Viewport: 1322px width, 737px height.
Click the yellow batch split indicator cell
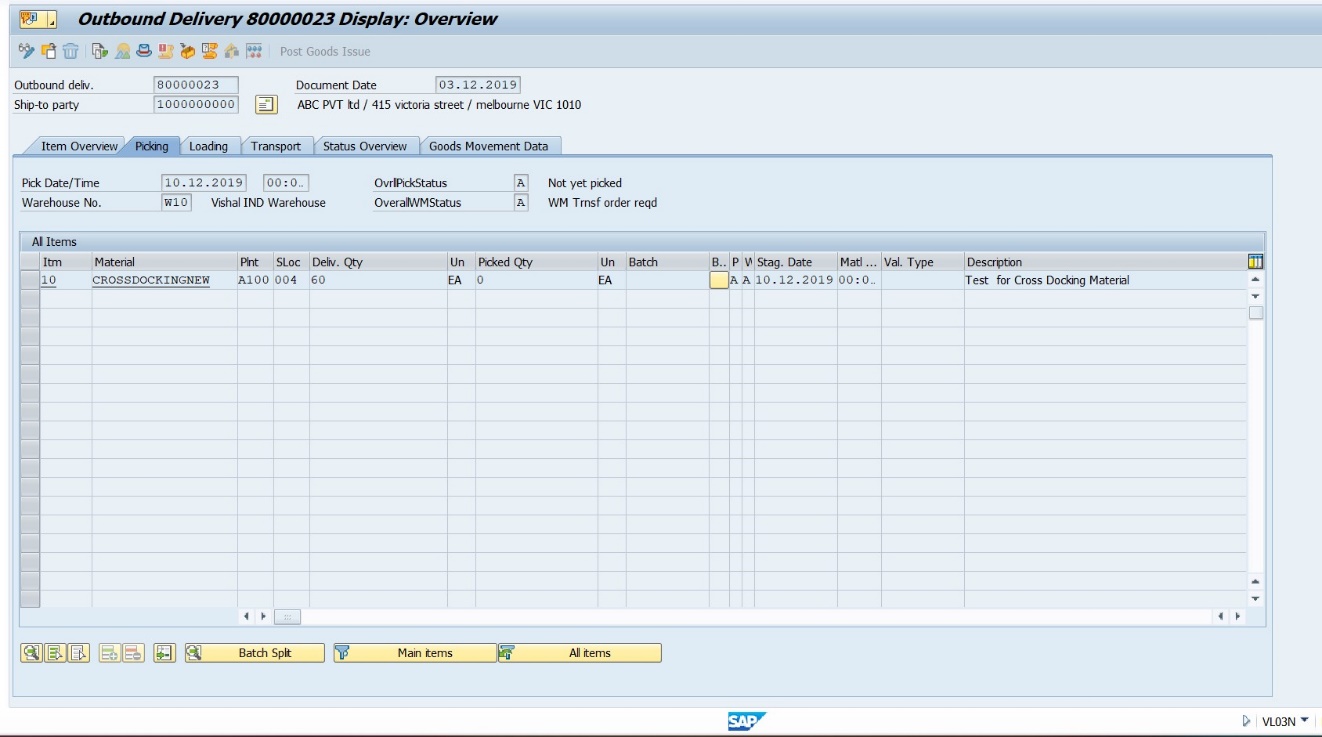pos(719,280)
